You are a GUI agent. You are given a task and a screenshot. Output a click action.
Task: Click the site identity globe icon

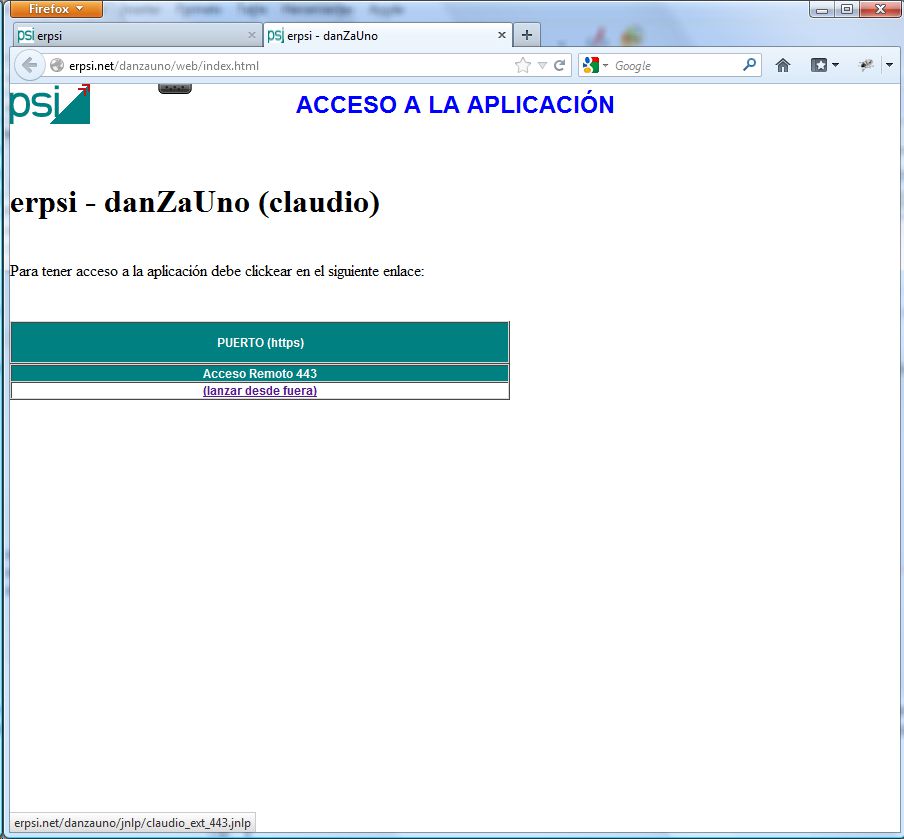tap(56, 66)
